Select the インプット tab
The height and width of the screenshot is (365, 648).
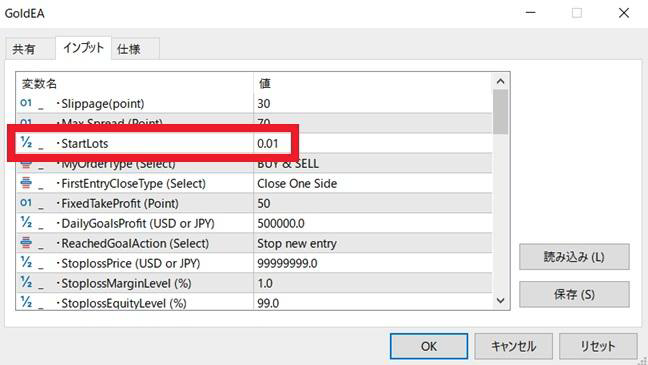pyautogui.click(x=83, y=48)
